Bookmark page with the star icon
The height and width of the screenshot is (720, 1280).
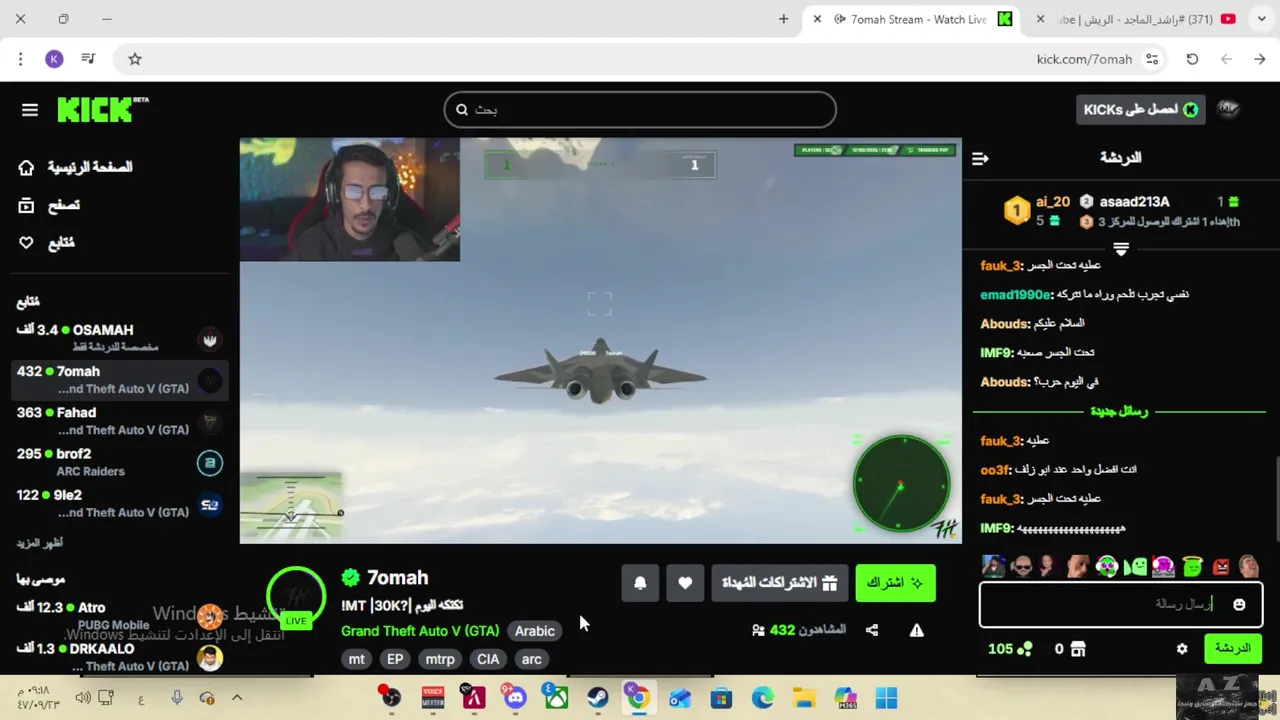pyautogui.click(x=135, y=59)
